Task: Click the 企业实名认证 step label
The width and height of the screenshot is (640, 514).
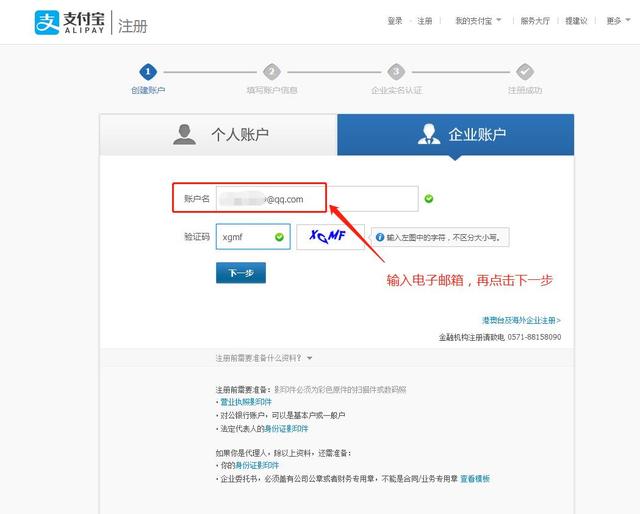Action: pos(396,90)
